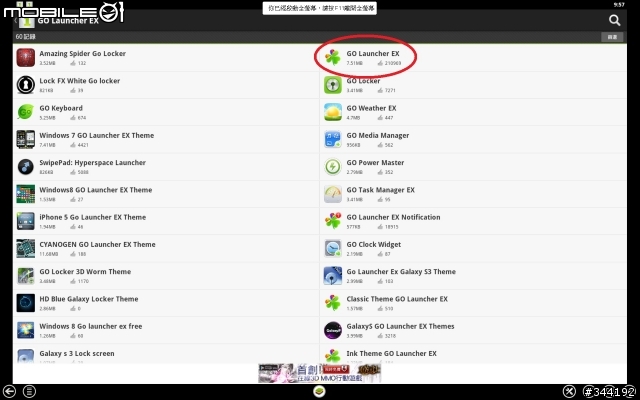Click the GO Weather EX icon
Image resolution: width=640 pixels, height=400 pixels.
(333, 112)
